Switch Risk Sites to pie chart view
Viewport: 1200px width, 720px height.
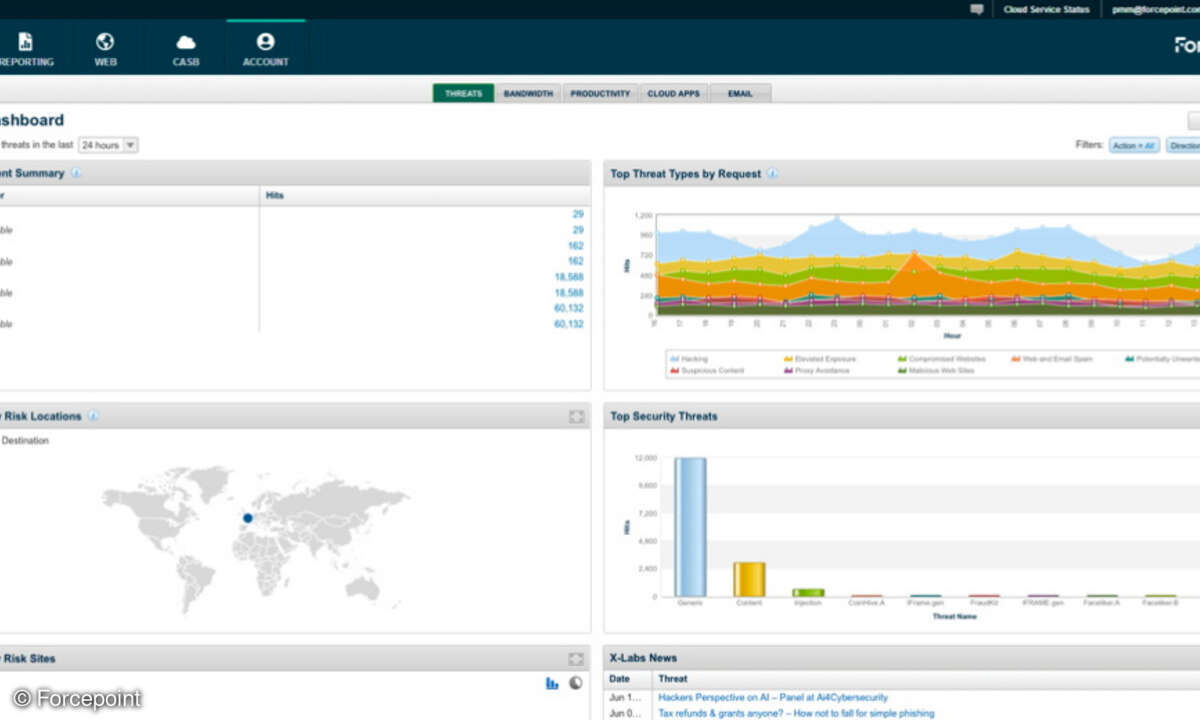pyautogui.click(x=576, y=683)
